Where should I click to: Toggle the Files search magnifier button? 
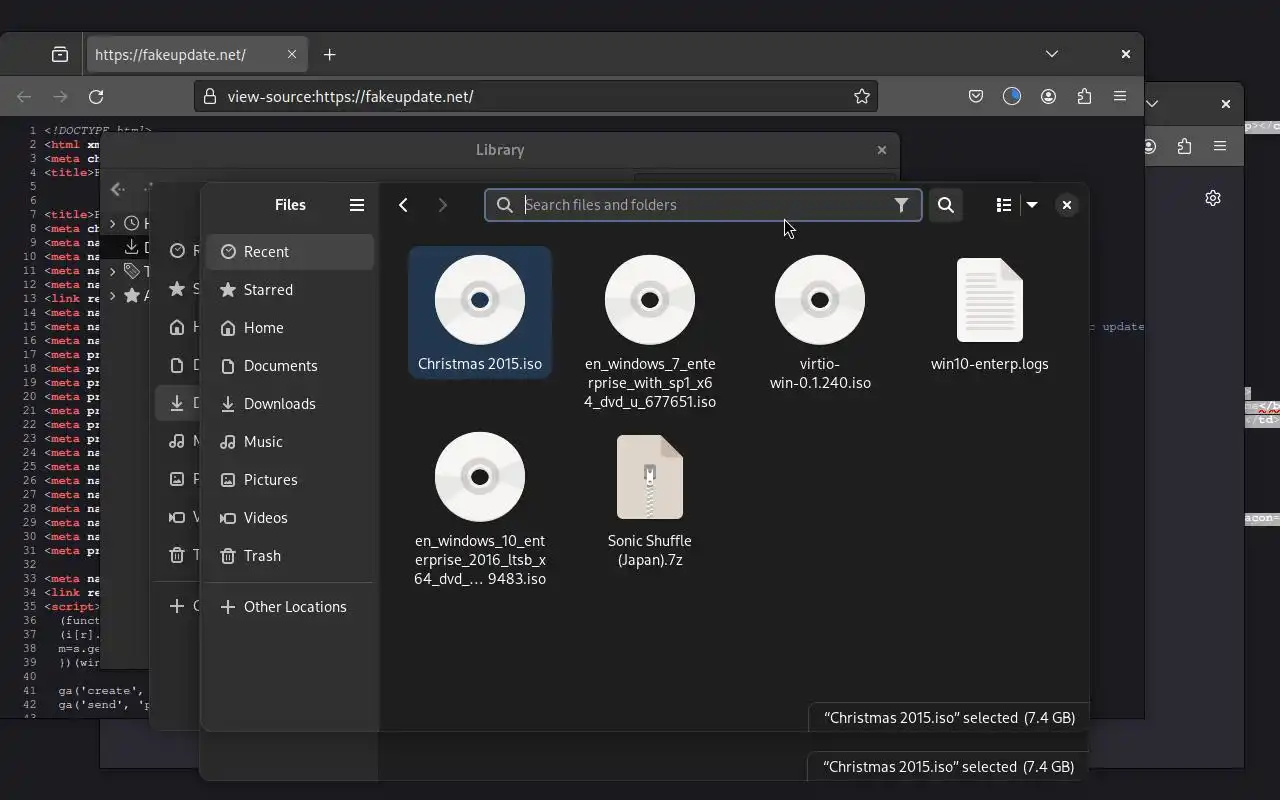click(x=946, y=205)
